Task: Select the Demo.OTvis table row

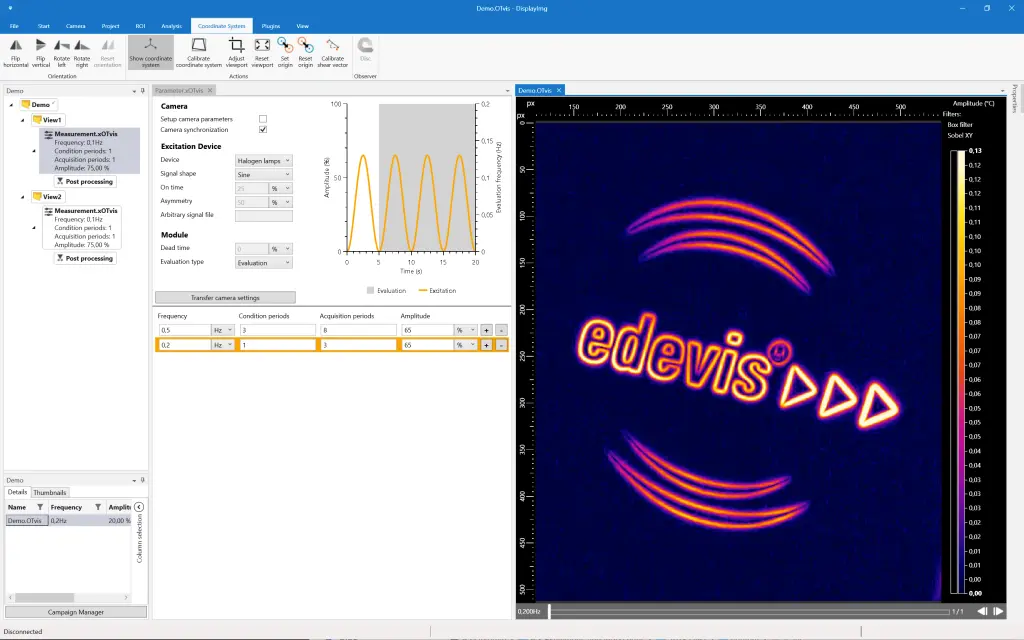Action: tap(69, 520)
